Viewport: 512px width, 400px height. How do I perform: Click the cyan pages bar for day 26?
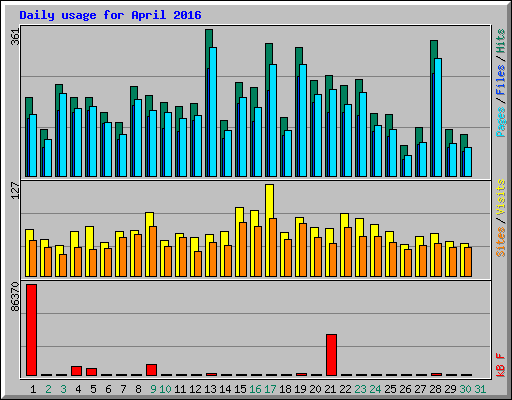tap(408, 166)
